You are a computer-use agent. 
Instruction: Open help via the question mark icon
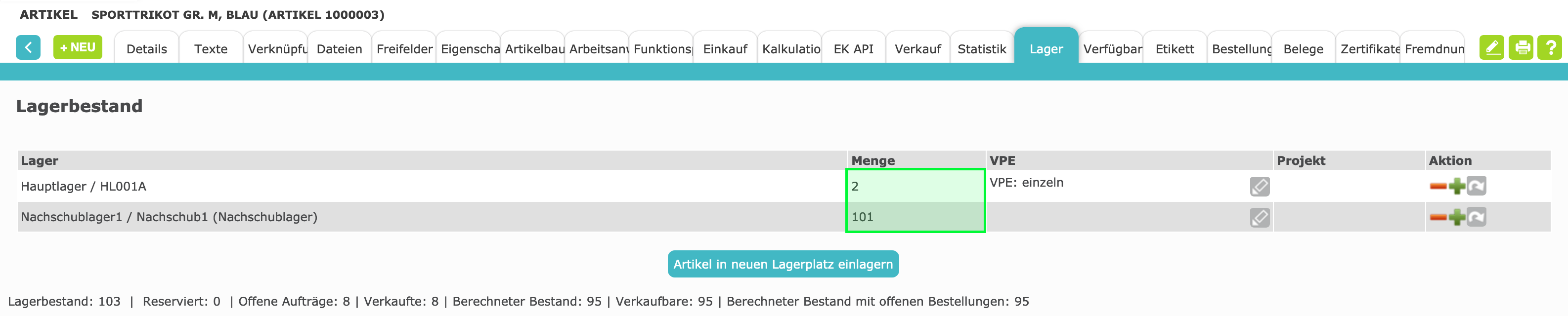click(1550, 47)
